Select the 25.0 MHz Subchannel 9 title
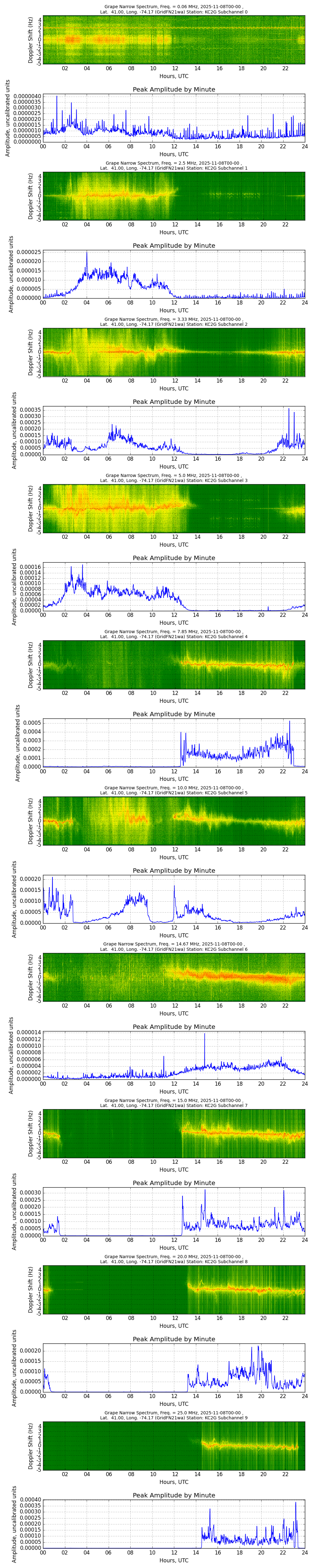 click(174, 1415)
